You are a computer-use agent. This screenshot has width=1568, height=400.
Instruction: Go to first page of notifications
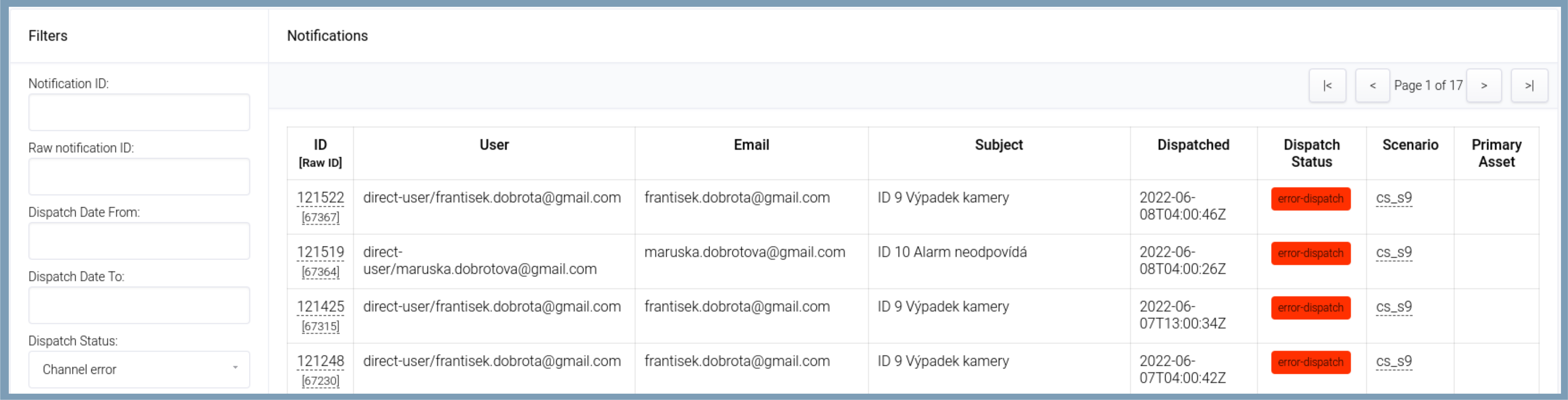[1327, 86]
